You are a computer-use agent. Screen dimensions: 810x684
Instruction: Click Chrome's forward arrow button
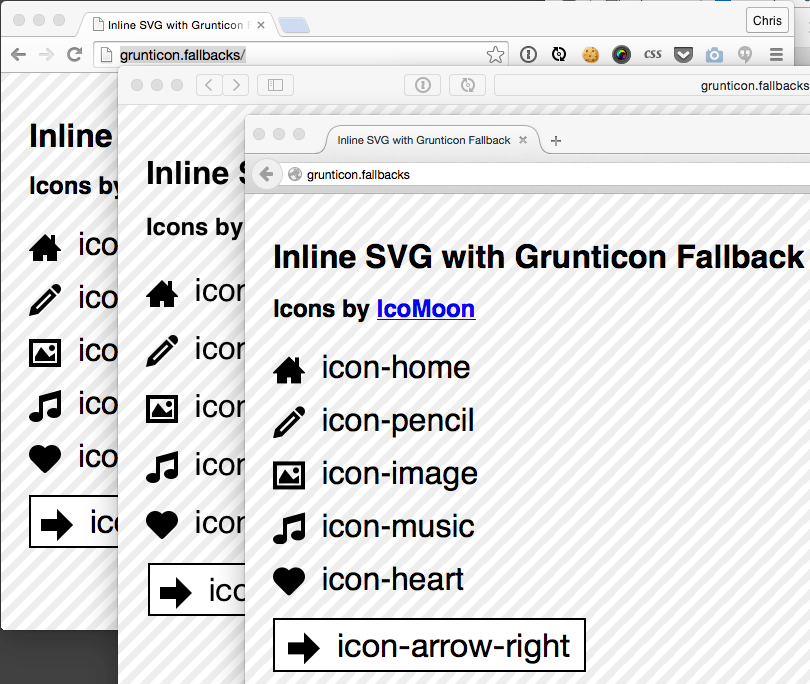coord(46,54)
